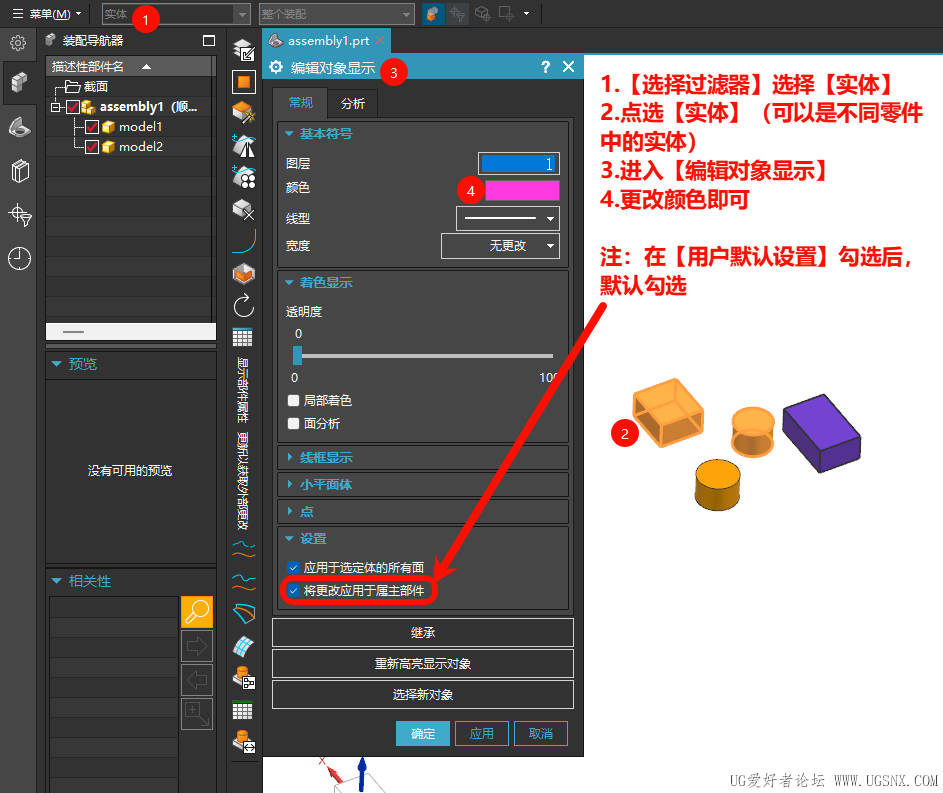Collapse the 相关性 panel
Screen dimensions: 943x793
(57, 581)
